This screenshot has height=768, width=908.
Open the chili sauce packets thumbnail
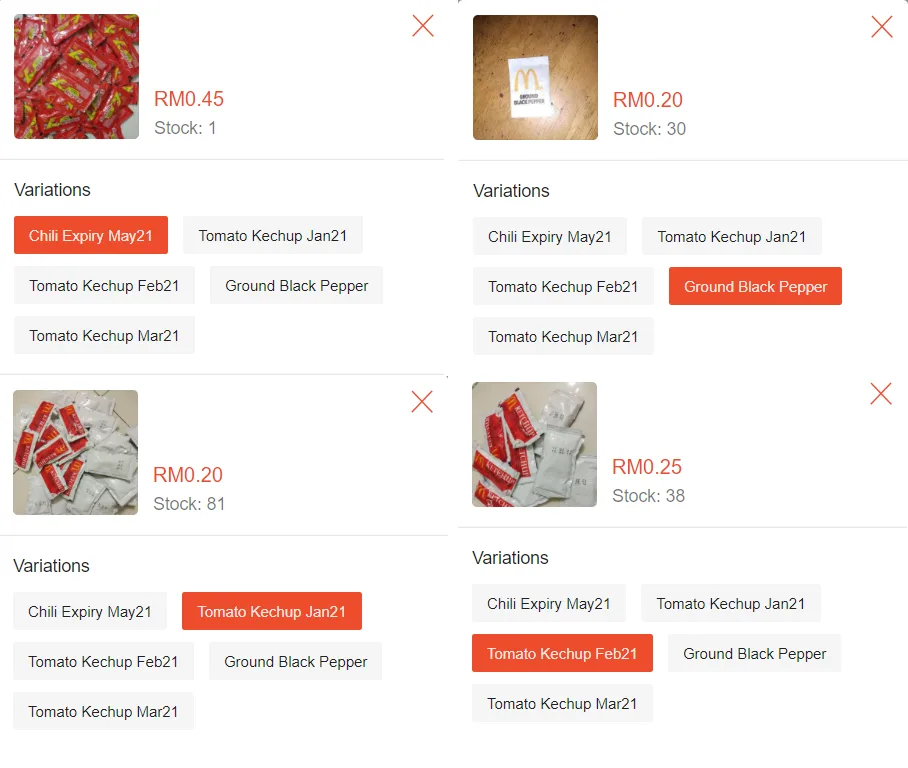pos(76,76)
